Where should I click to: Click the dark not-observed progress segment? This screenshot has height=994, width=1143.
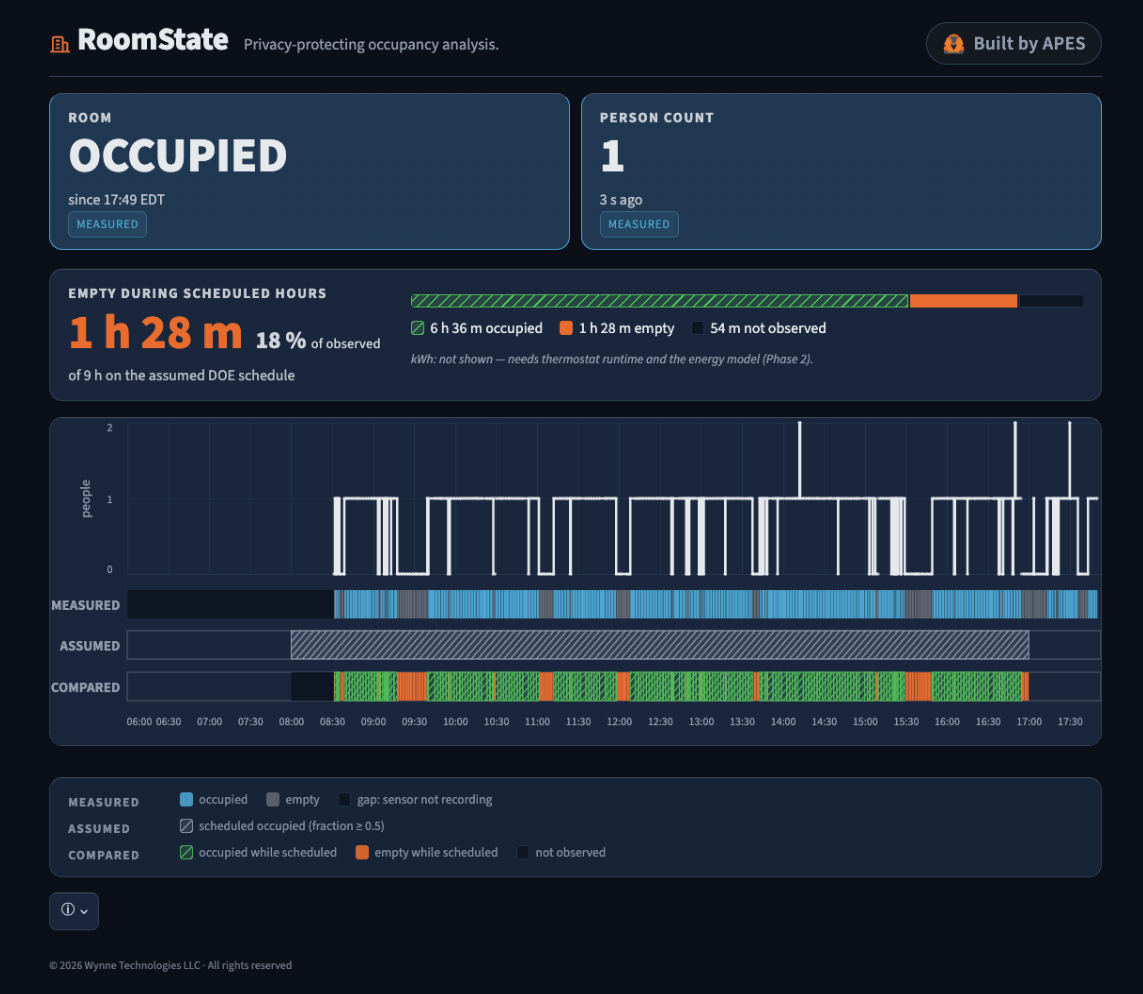(x=1050, y=301)
